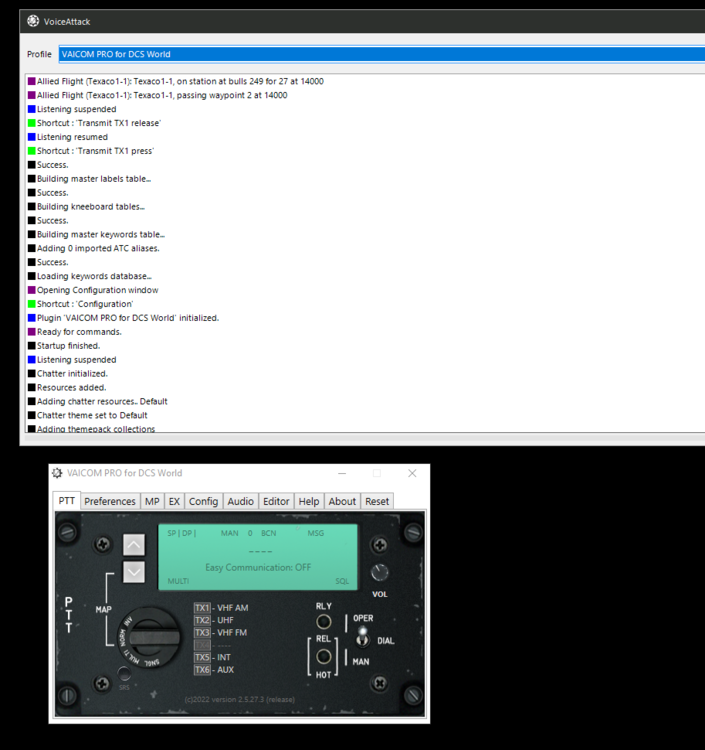Open the Profile dropdown in VoiceAttack
This screenshot has width=705, height=750.
click(x=382, y=54)
